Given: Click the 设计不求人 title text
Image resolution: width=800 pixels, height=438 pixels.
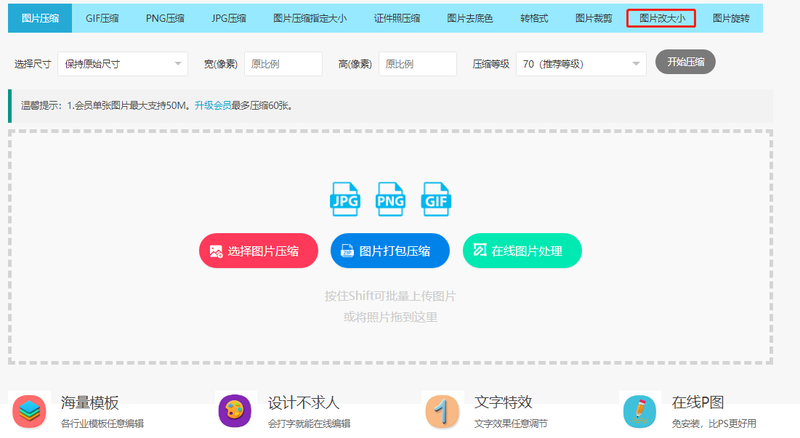Looking at the screenshot, I should (x=304, y=402).
